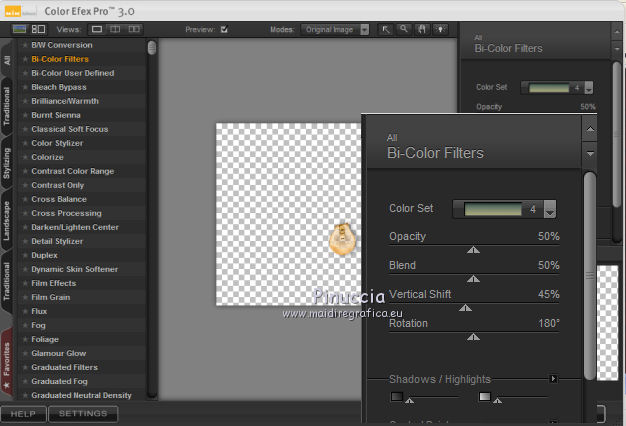Select the Darken/Lighten Center filter
The image size is (626, 426).
pyautogui.click(x=75, y=227)
